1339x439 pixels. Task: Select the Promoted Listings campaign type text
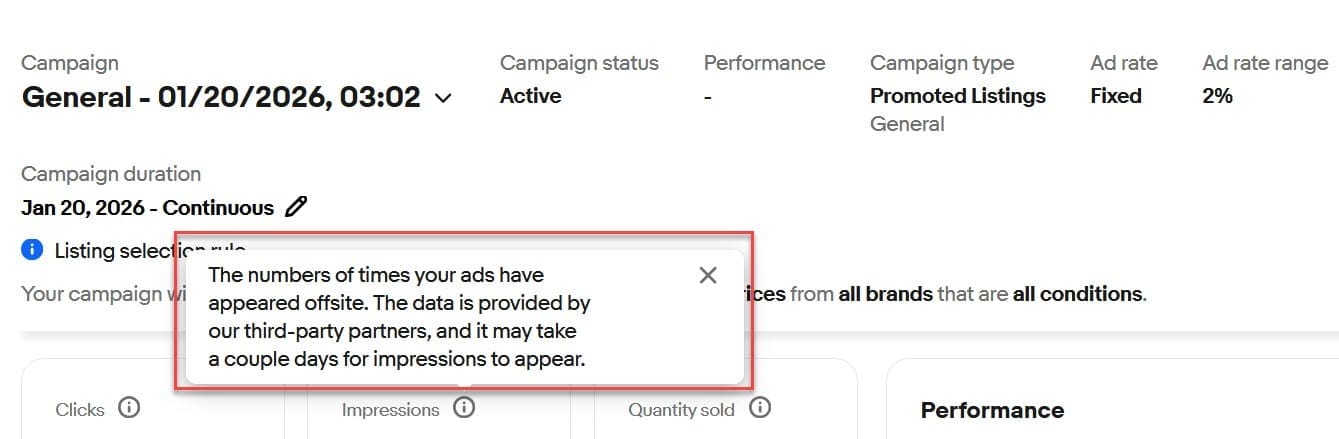[x=957, y=96]
